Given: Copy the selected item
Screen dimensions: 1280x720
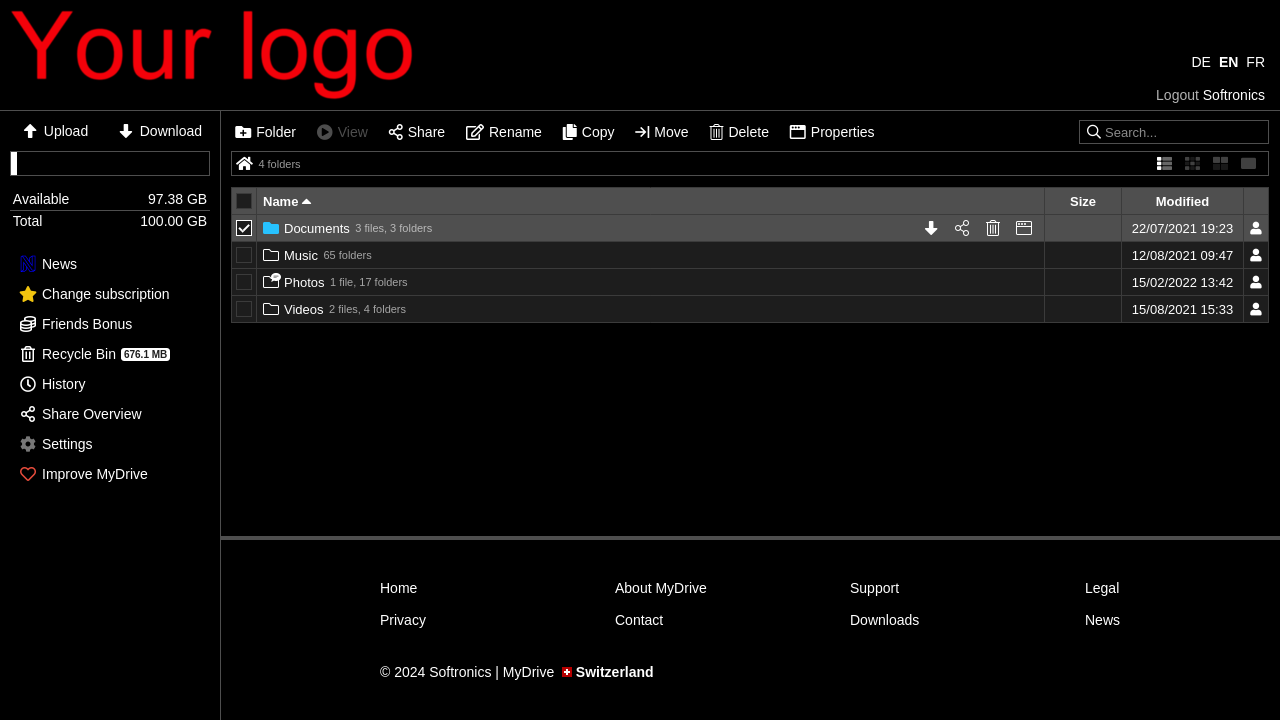Looking at the screenshot, I should pyautogui.click(x=588, y=132).
